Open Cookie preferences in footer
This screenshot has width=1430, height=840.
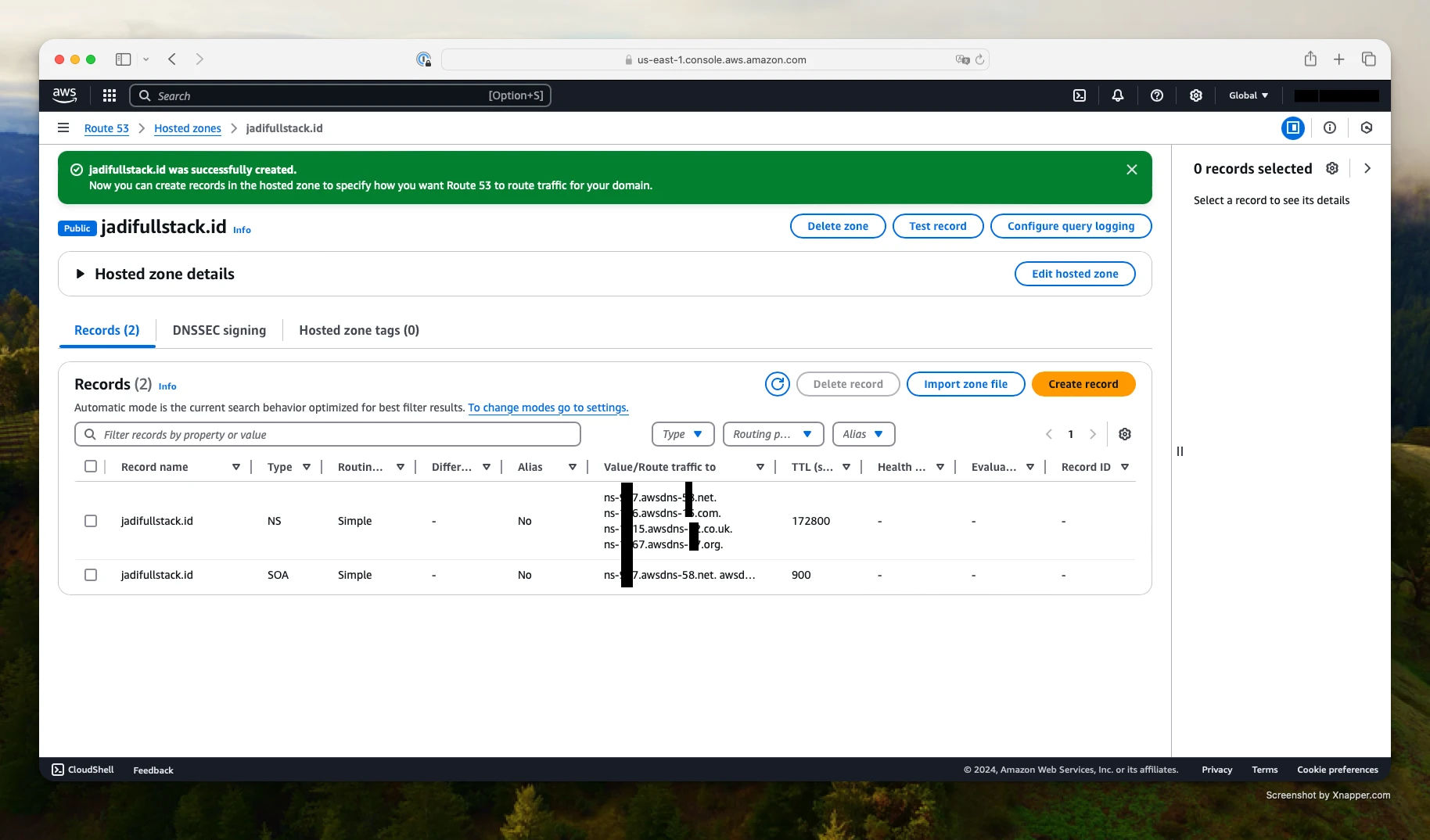pyautogui.click(x=1338, y=770)
